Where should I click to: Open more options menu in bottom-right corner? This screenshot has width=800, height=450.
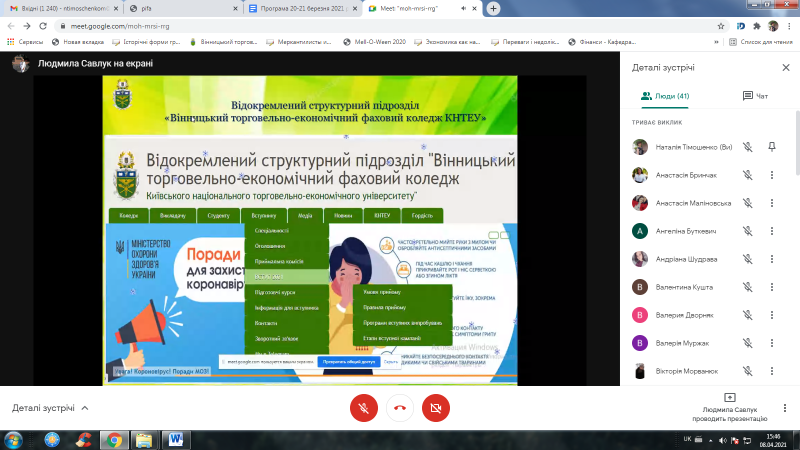(x=785, y=408)
